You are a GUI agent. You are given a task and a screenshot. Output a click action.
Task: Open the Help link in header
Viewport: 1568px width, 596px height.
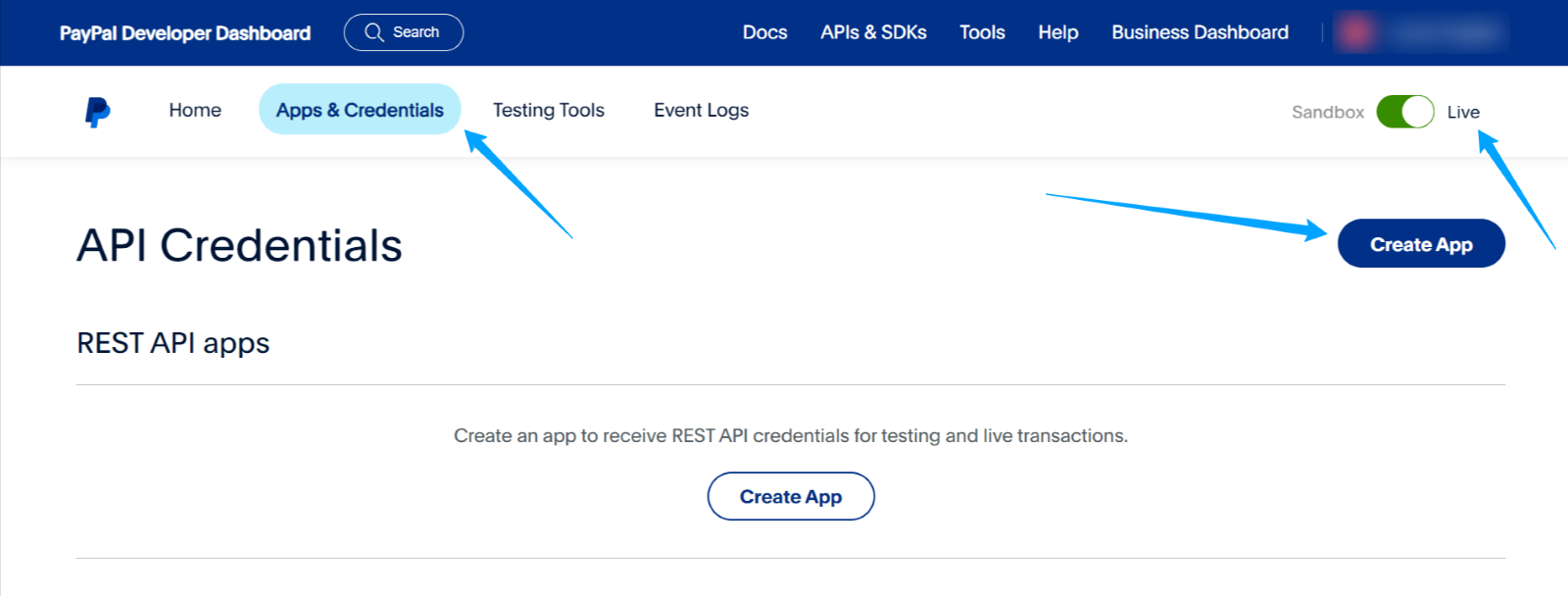[1057, 32]
